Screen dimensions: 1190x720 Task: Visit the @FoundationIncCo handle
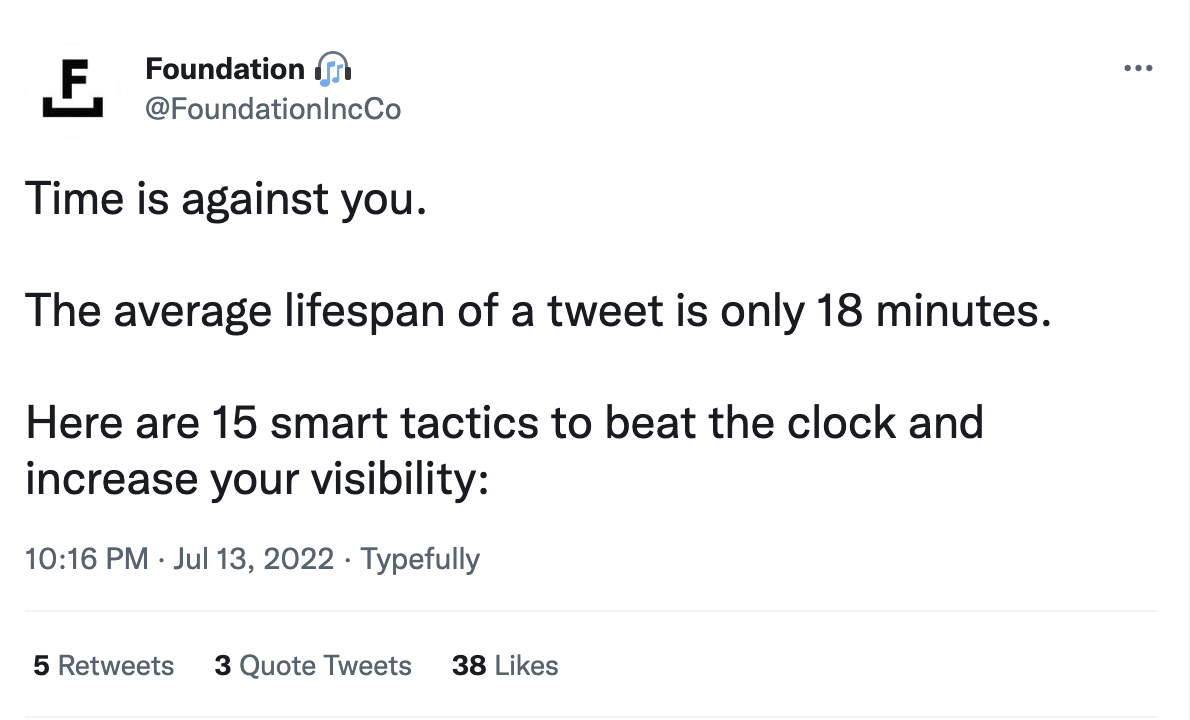point(273,108)
